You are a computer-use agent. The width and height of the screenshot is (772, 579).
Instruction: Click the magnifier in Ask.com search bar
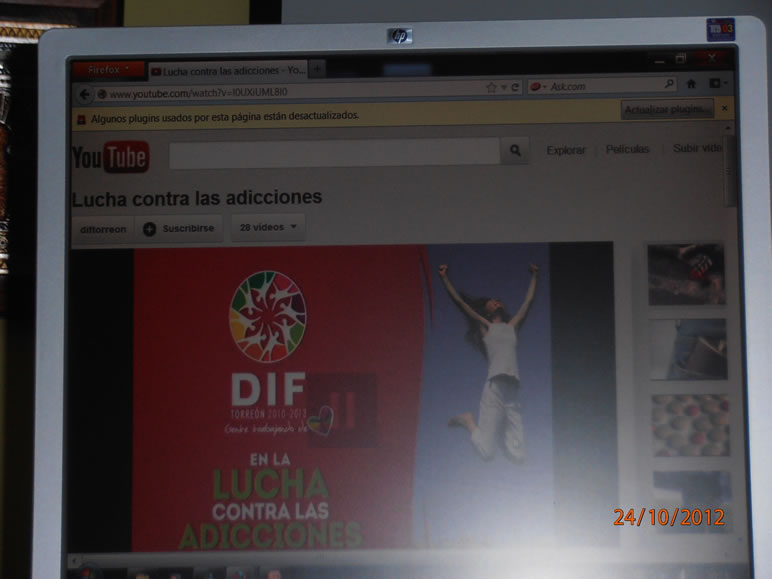pyautogui.click(x=669, y=84)
